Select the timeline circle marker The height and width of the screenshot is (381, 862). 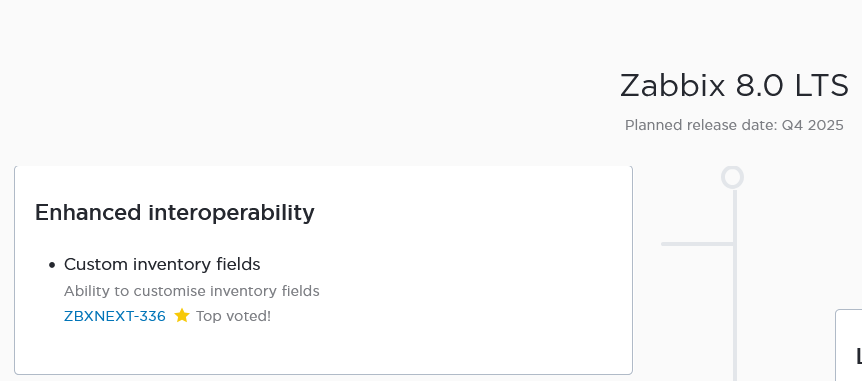point(732,178)
